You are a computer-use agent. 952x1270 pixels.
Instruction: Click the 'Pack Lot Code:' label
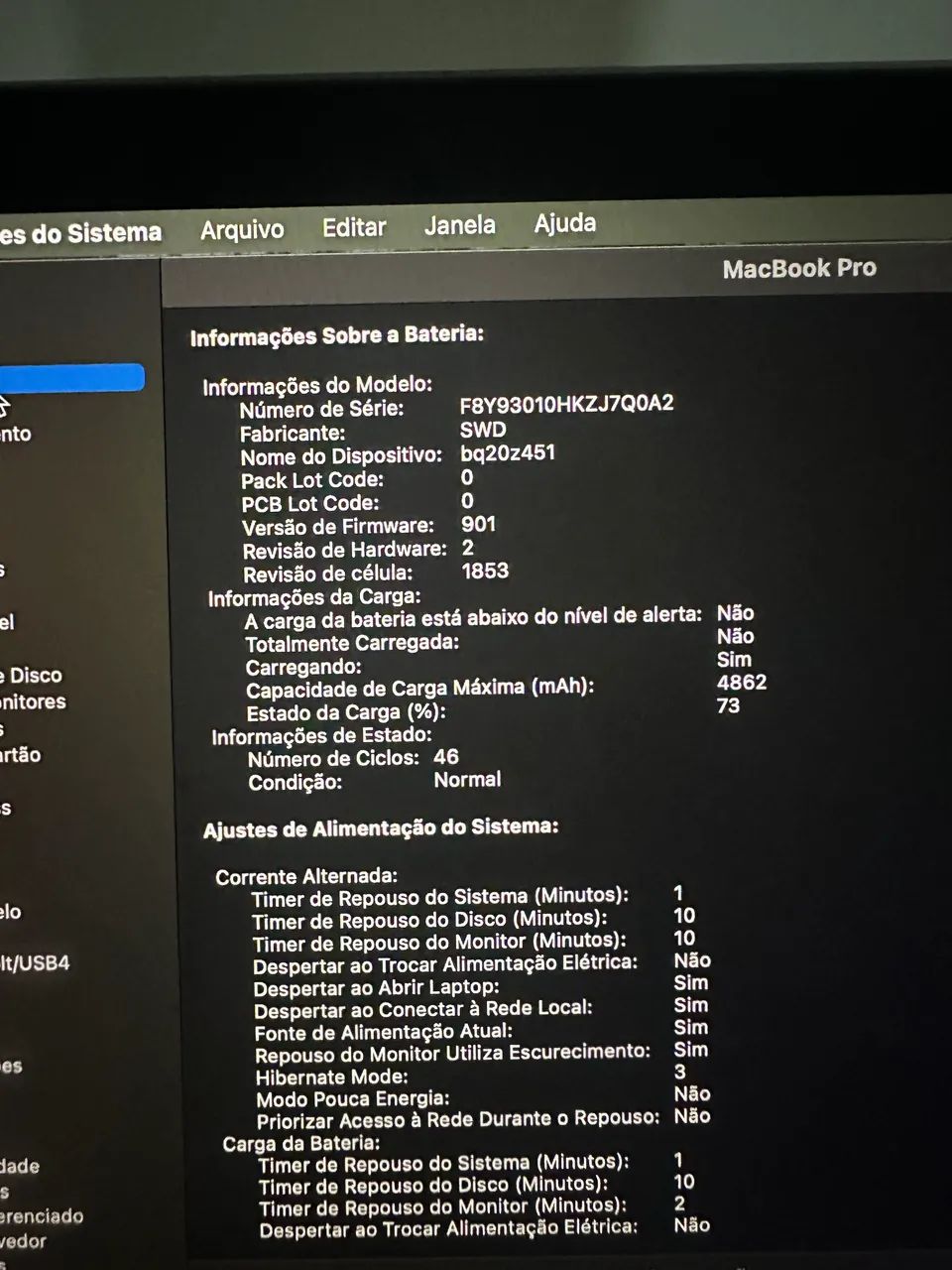tap(312, 480)
